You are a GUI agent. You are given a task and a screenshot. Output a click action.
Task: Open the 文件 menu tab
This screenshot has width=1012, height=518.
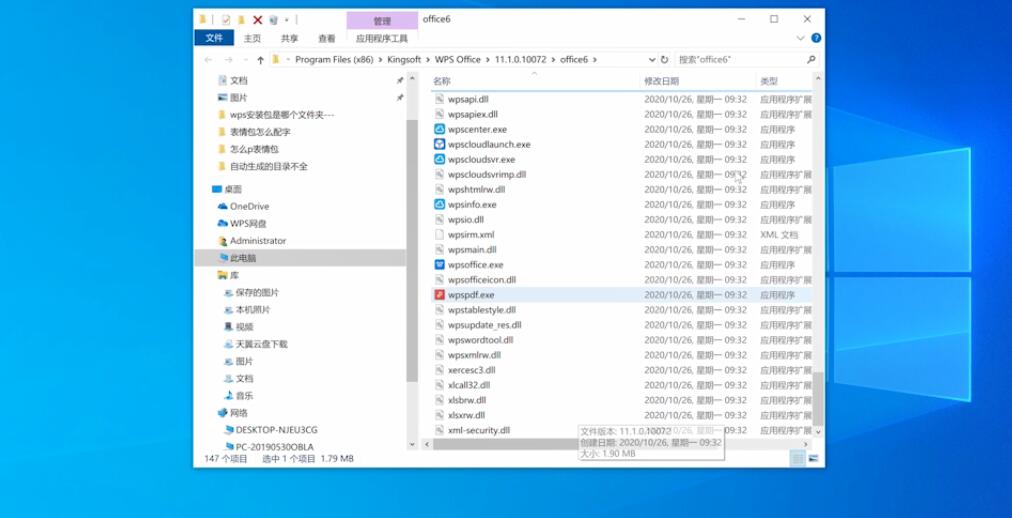214,38
